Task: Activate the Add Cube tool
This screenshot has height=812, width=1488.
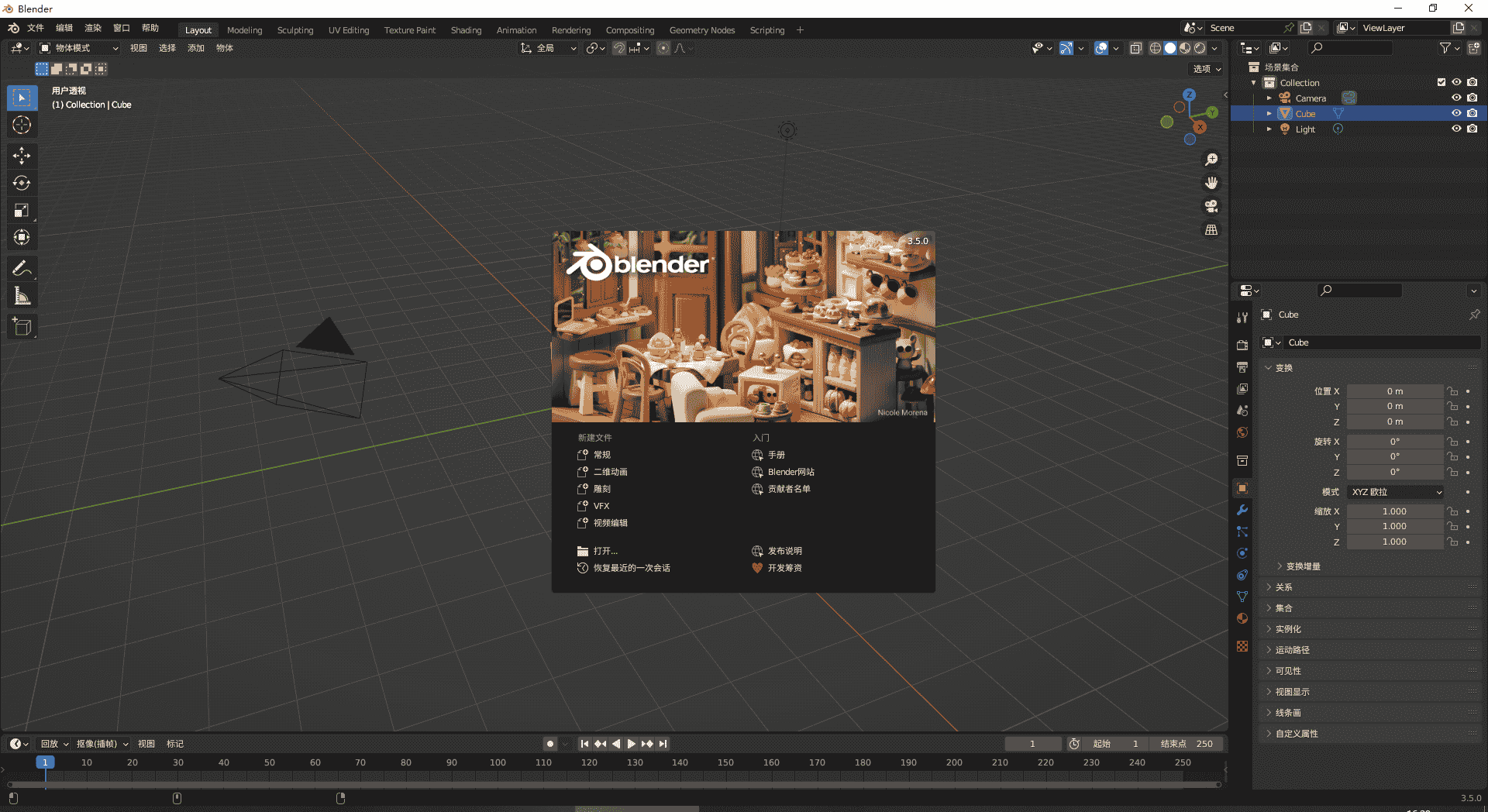Action: pyautogui.click(x=22, y=327)
